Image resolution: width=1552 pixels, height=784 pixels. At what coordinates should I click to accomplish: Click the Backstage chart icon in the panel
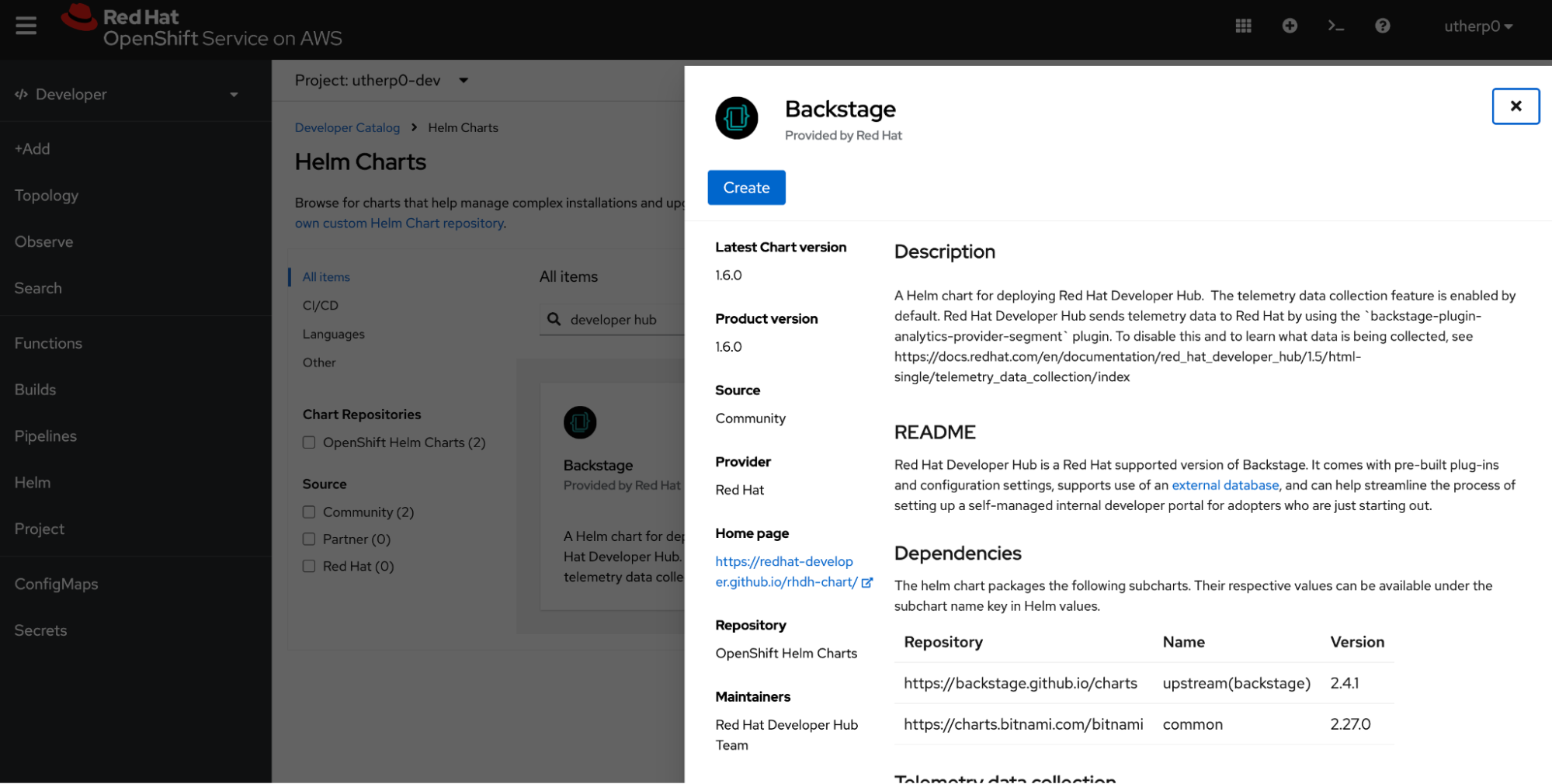coord(736,118)
